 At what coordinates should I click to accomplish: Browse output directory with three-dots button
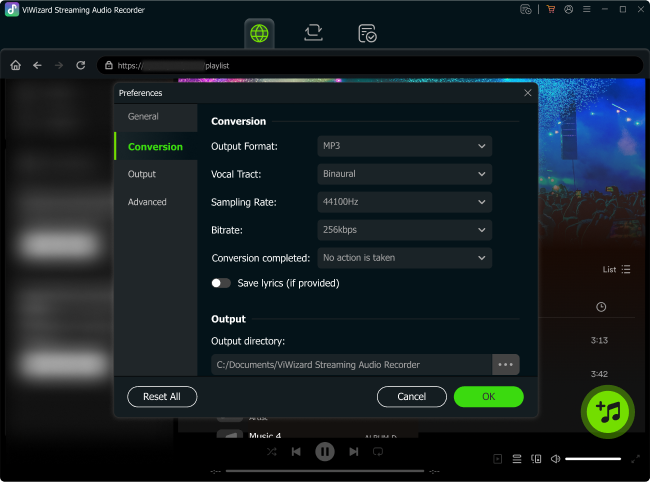(x=505, y=364)
